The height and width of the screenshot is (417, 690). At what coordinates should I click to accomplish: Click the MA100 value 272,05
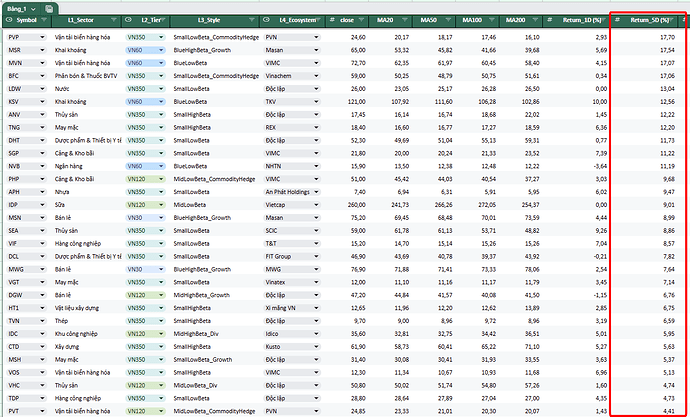click(x=487, y=205)
